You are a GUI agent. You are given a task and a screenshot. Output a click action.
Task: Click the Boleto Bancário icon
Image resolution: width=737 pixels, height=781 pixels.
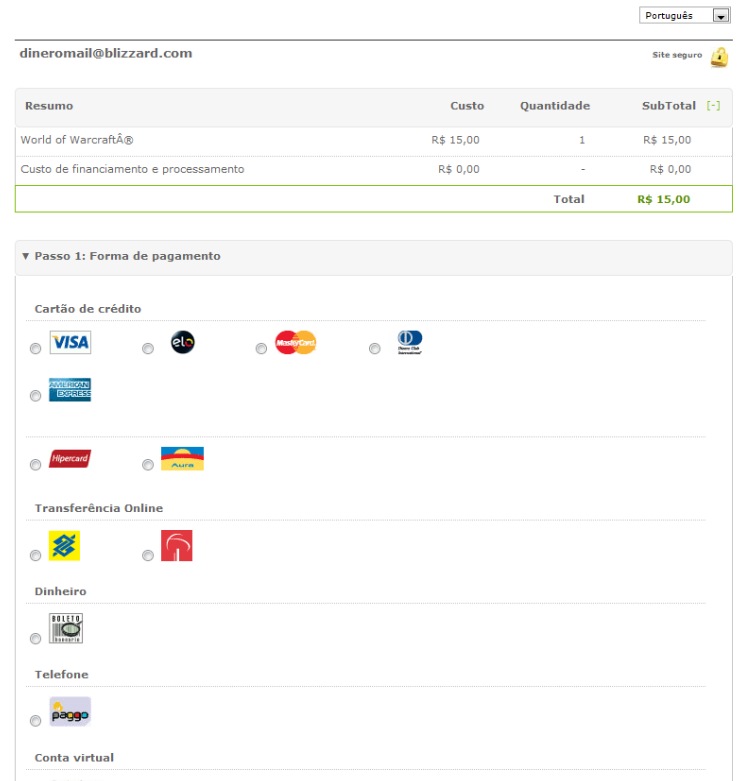(66, 628)
